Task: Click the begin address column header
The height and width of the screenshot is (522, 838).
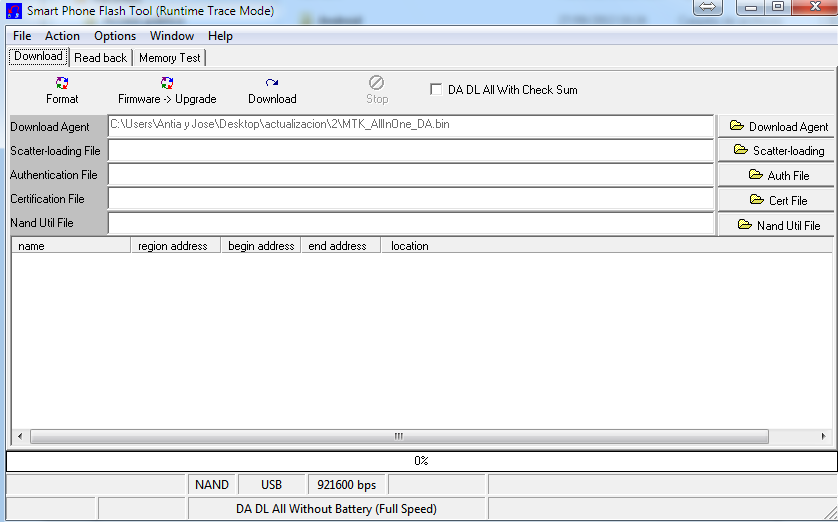Action: tap(261, 246)
